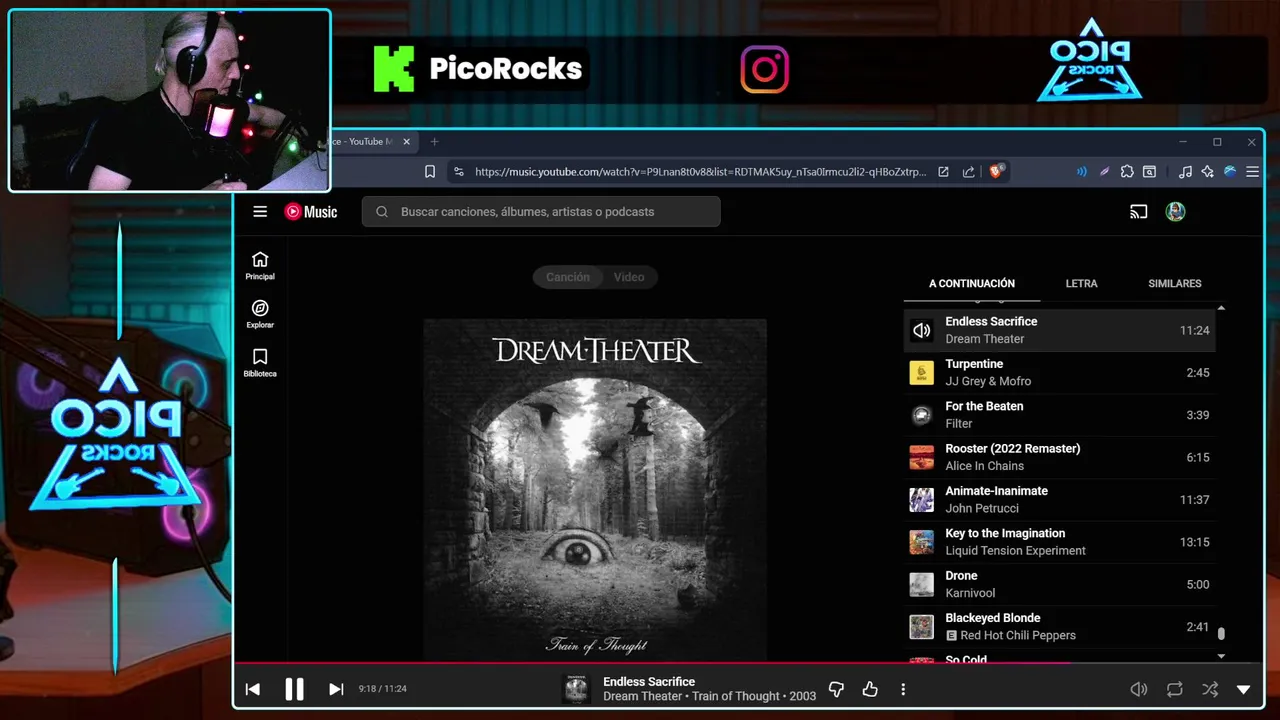
Task: Close the YouTube Music browser tab
Action: 406,142
